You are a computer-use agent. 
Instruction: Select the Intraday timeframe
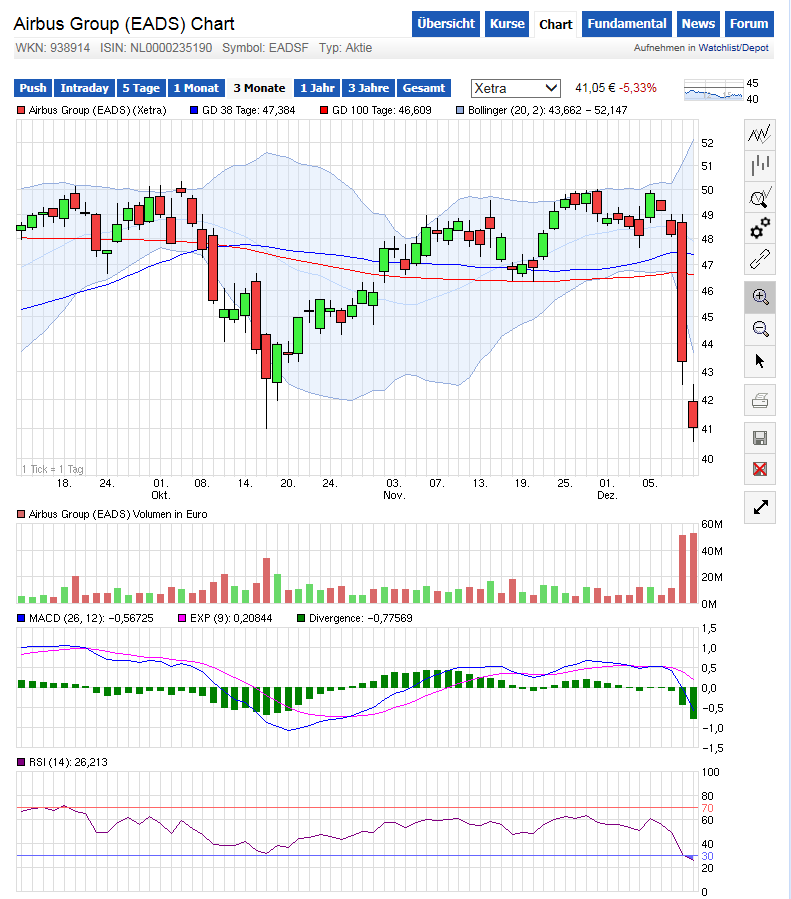[x=84, y=88]
